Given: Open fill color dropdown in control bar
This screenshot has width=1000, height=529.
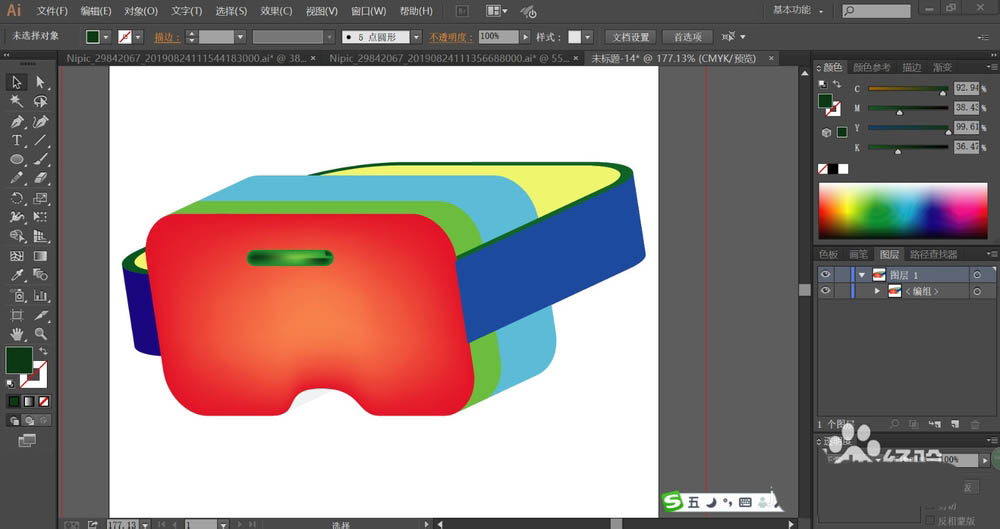Looking at the screenshot, I should click(x=106, y=37).
